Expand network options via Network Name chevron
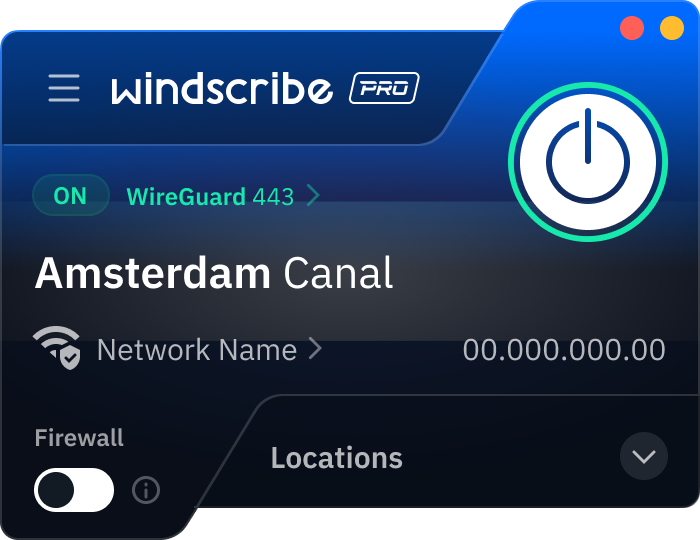Image resolution: width=700 pixels, height=540 pixels. tap(315, 349)
